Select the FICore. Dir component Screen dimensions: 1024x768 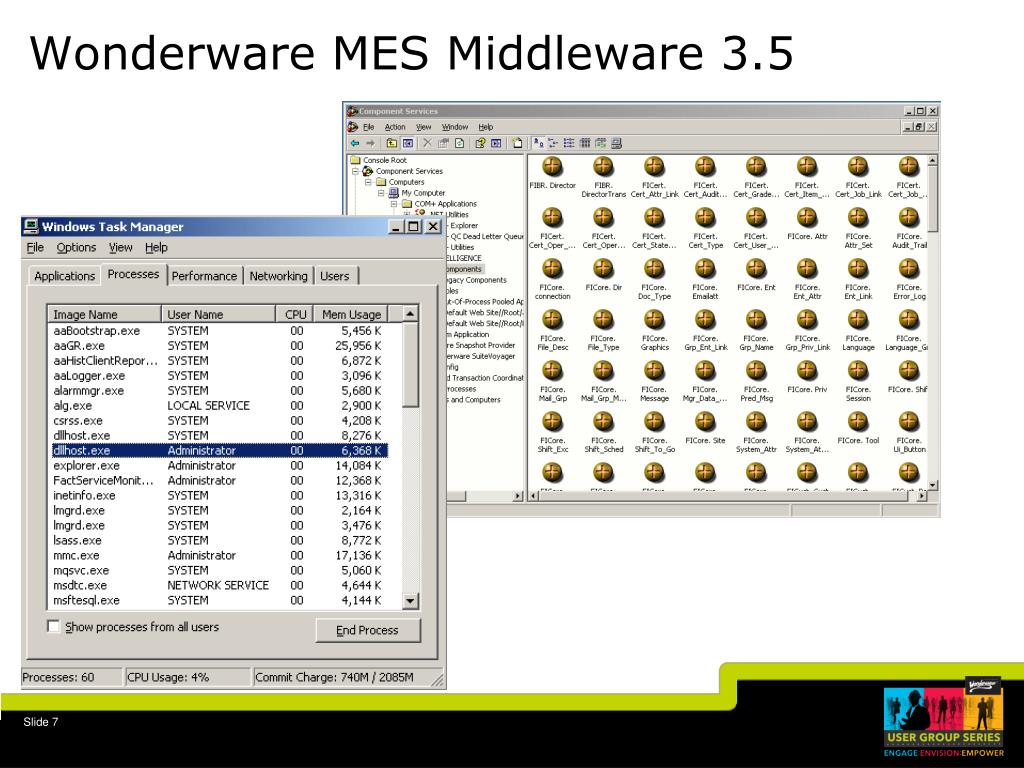coord(603,275)
